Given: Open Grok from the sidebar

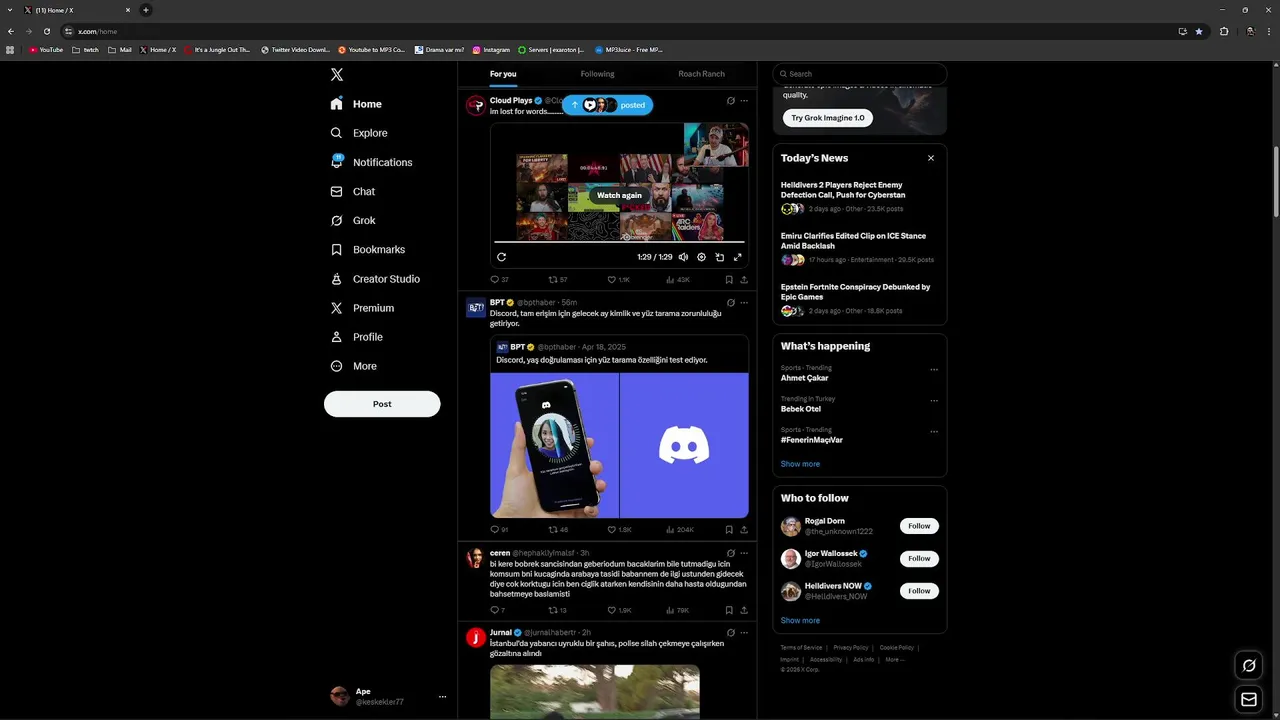Looking at the screenshot, I should click(353, 220).
